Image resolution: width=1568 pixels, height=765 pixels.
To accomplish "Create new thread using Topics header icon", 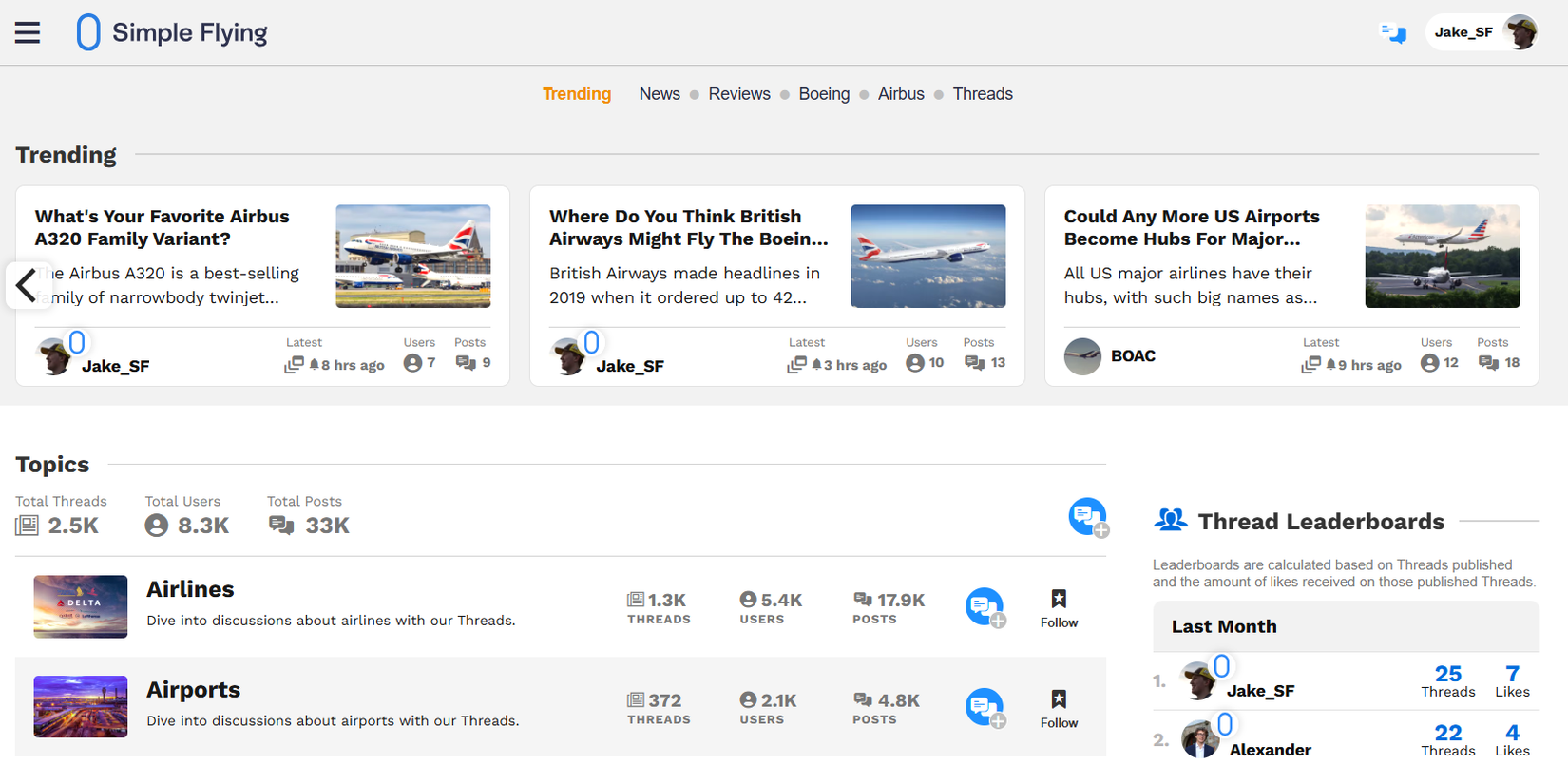I will tap(1088, 517).
